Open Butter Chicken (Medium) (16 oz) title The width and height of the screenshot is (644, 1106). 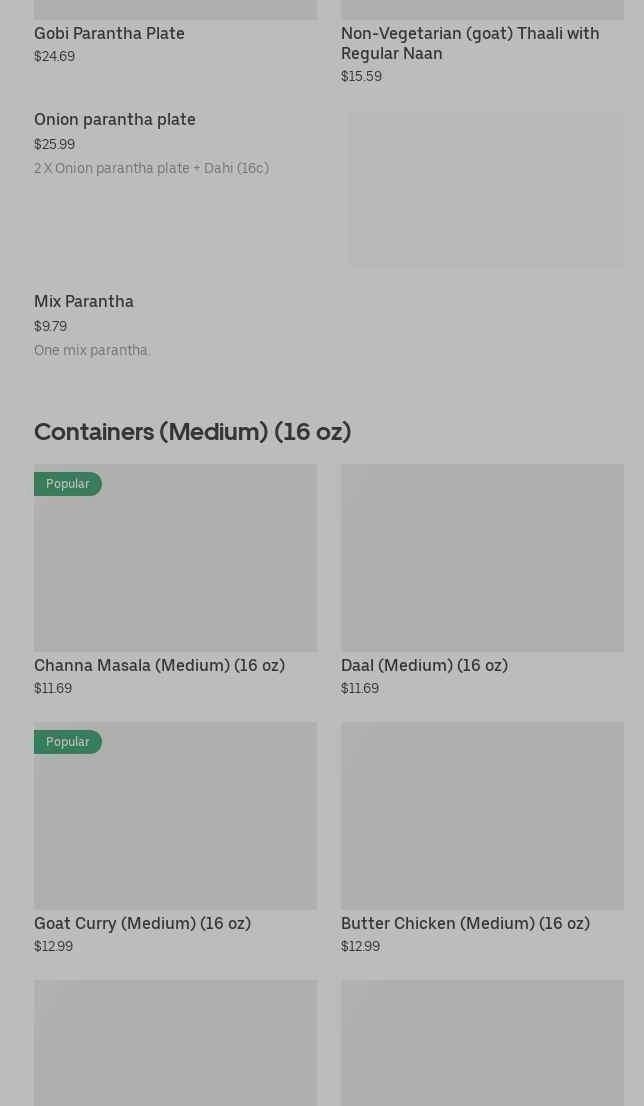click(x=465, y=923)
